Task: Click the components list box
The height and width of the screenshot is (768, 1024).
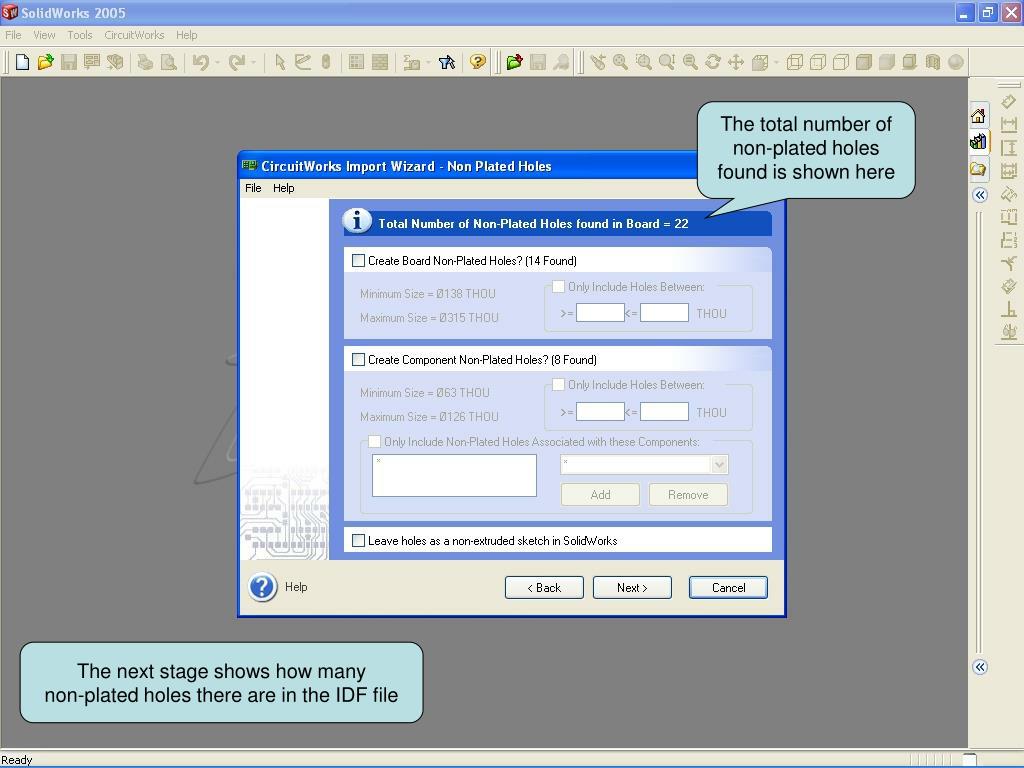Action: click(x=455, y=475)
